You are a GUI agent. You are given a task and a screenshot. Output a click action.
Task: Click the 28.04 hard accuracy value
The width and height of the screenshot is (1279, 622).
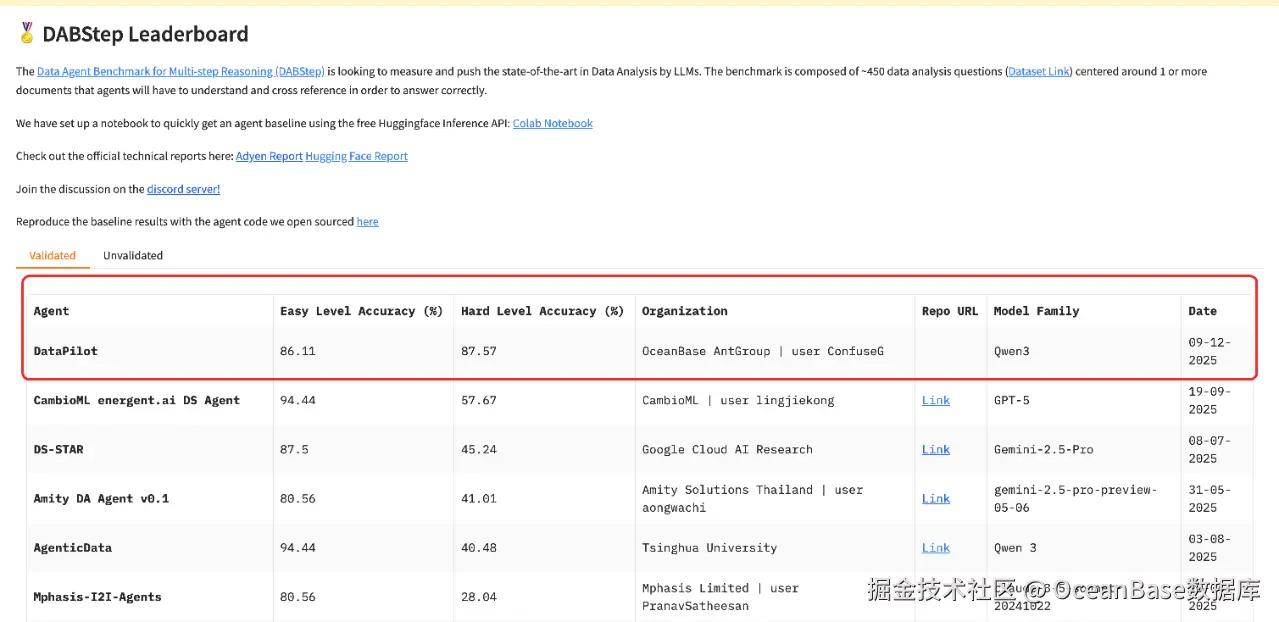click(x=479, y=596)
